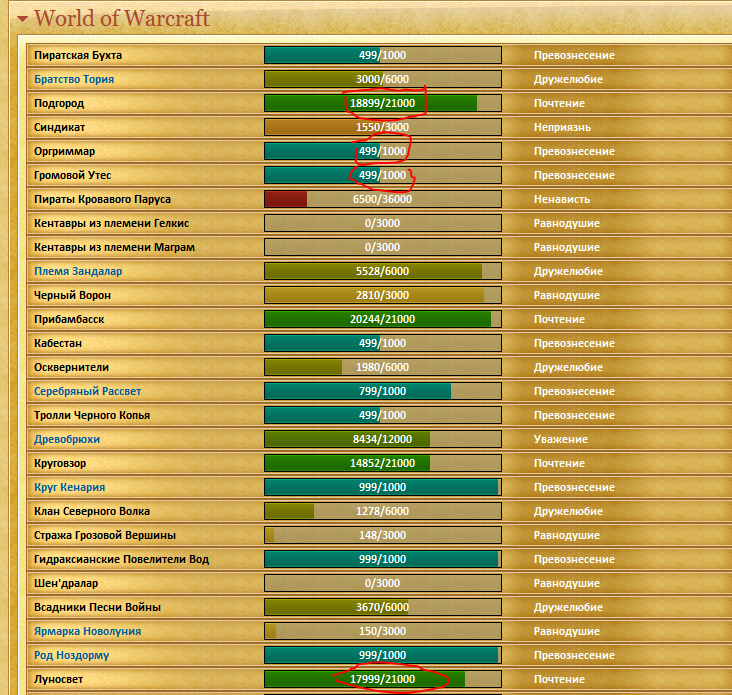Click the Оргриммар 499/1000 reputation bar
This screenshot has width=732, height=695.
[x=382, y=151]
